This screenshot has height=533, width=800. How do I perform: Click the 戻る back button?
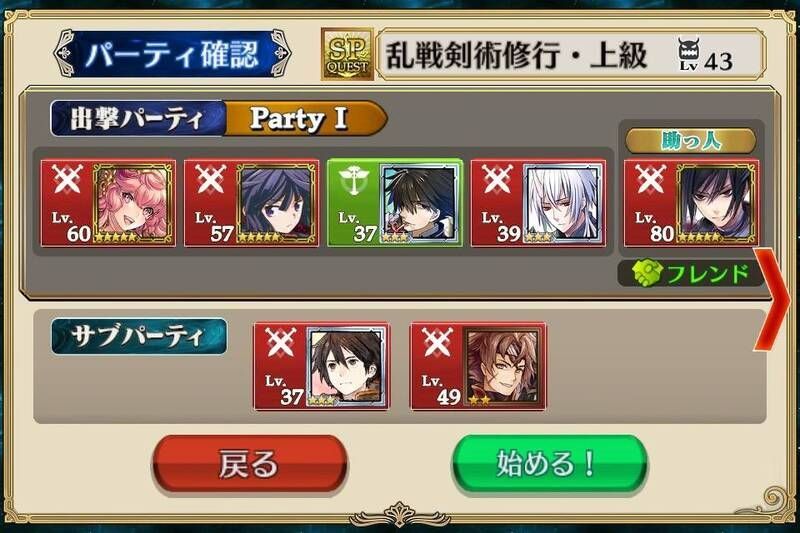click(x=249, y=464)
